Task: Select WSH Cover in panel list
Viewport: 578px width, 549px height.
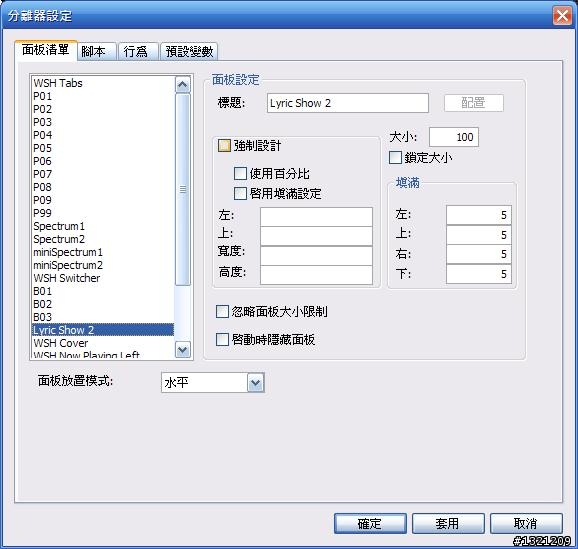Action: 103,343
